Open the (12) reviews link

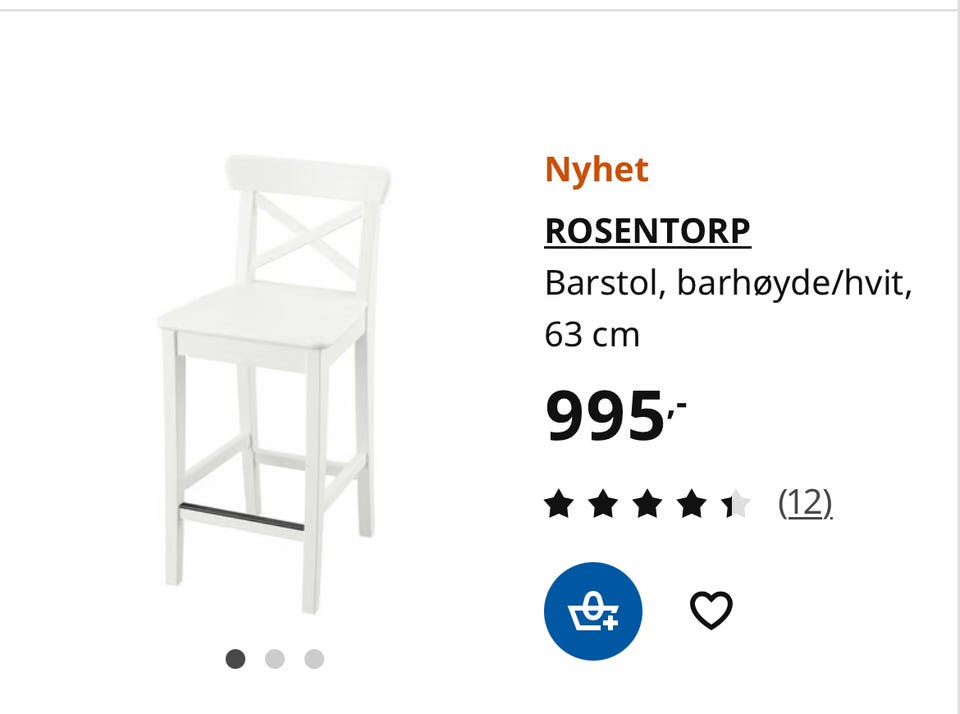(x=805, y=503)
